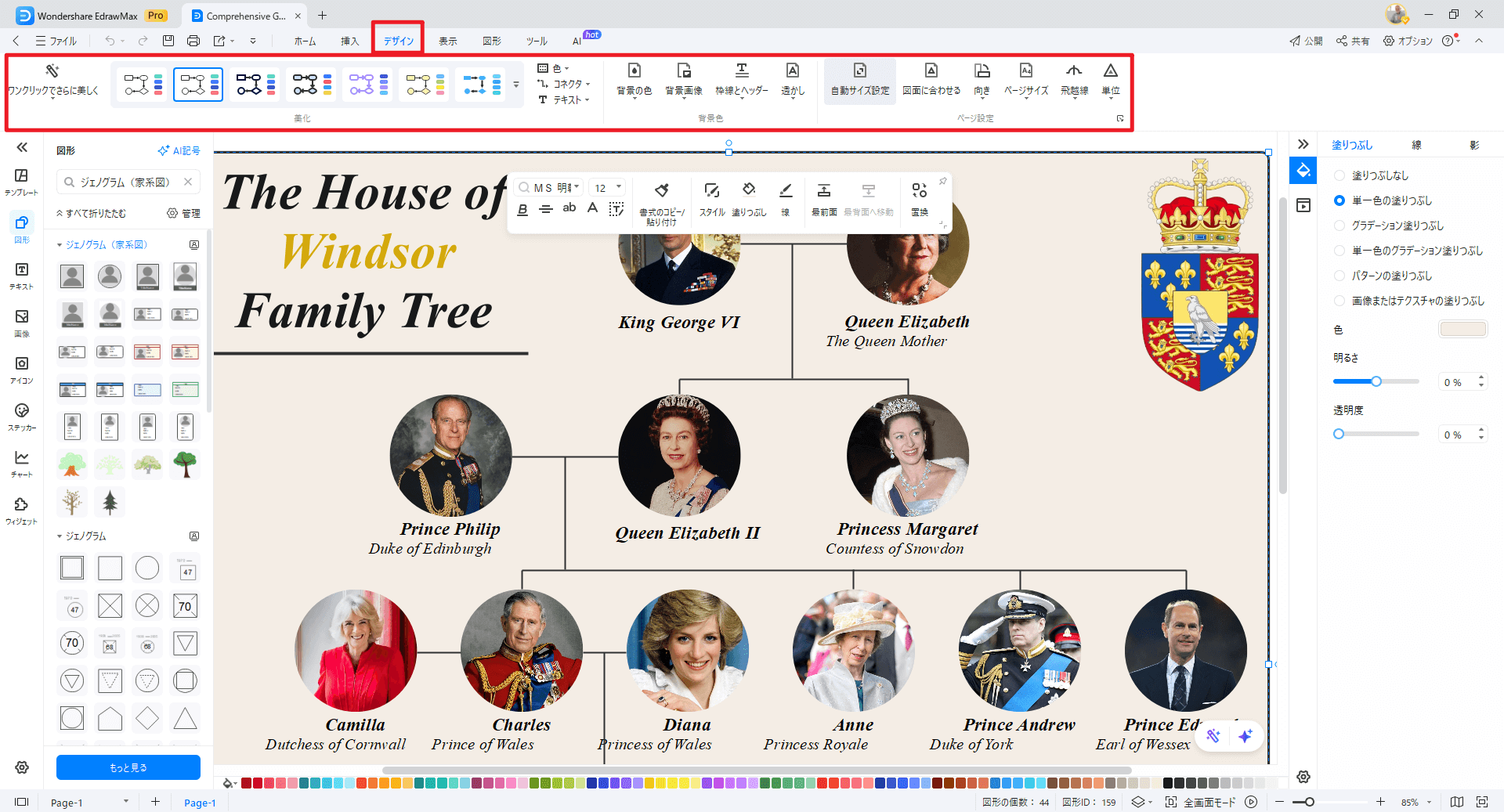The width and height of the screenshot is (1504, 812).
Task: Click the blue more shapes button
Action: click(x=128, y=767)
